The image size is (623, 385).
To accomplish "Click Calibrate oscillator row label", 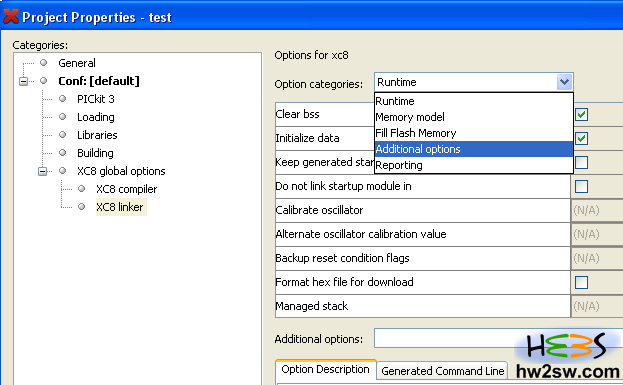I will 319,210.
